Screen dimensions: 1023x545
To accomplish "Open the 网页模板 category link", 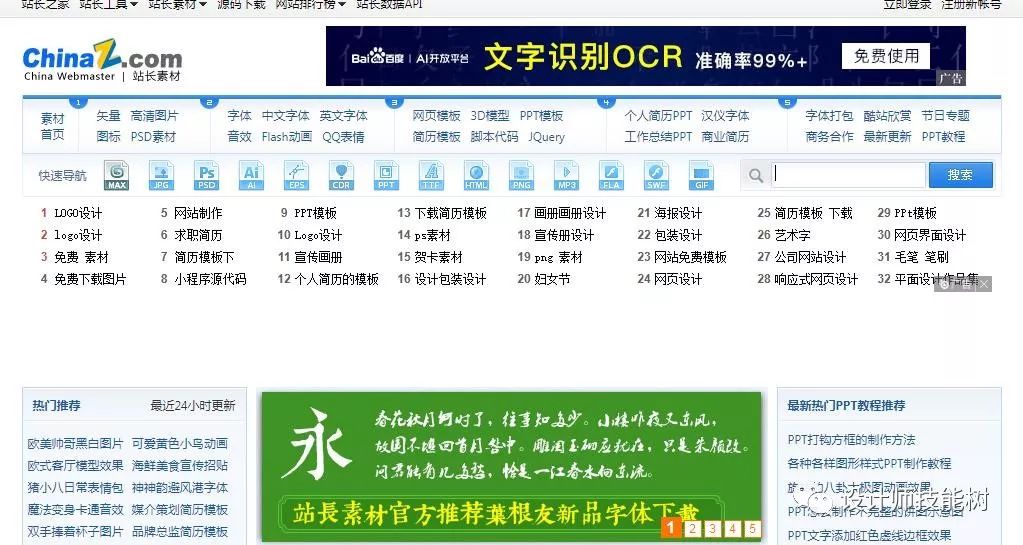I will (436, 116).
